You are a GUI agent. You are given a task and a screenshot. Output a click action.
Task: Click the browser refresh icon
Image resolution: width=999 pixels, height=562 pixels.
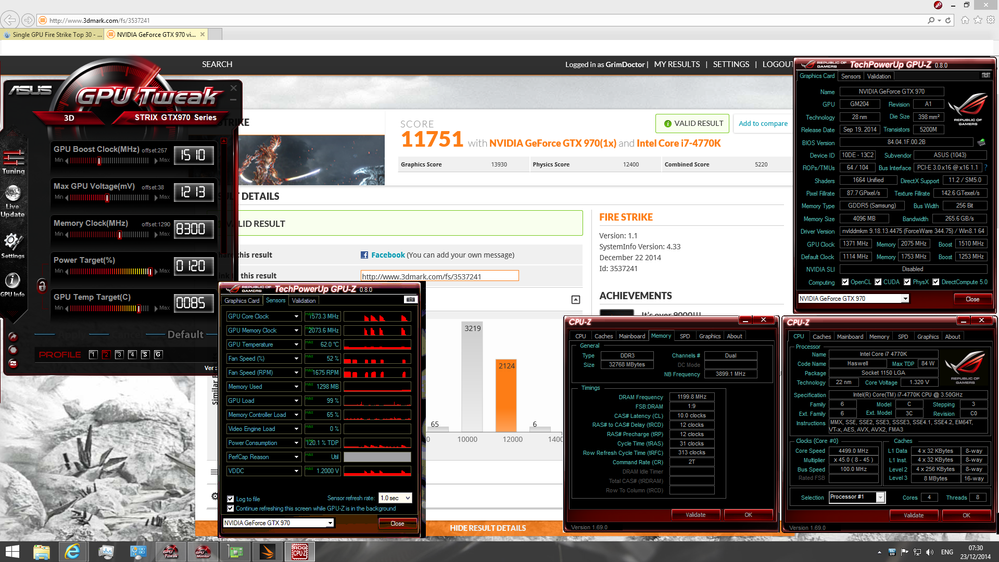(948, 20)
